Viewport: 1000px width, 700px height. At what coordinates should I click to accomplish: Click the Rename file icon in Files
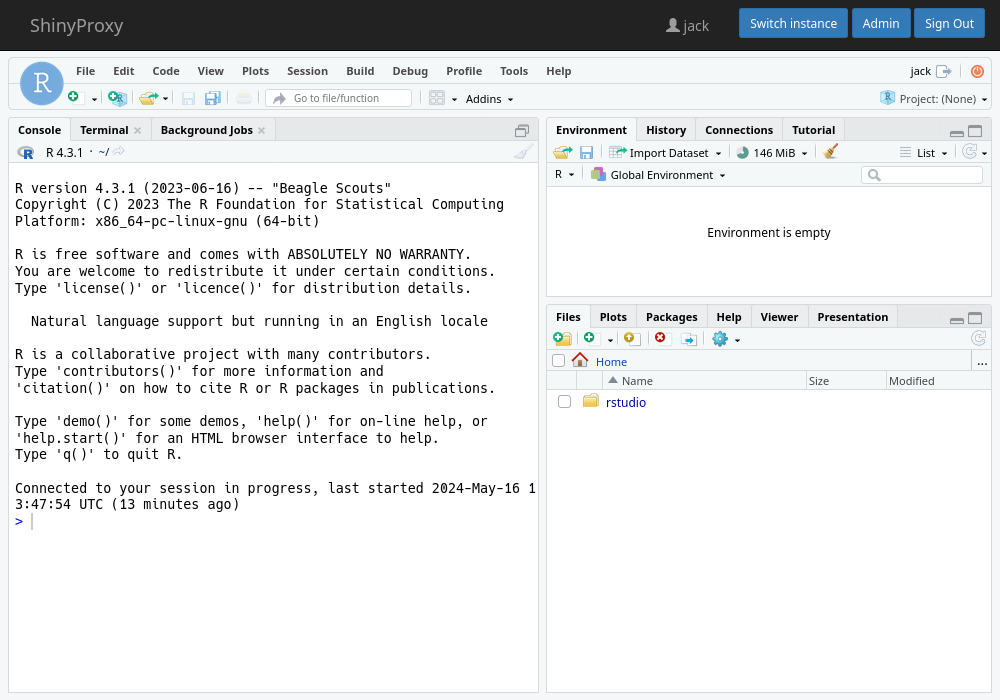point(689,339)
